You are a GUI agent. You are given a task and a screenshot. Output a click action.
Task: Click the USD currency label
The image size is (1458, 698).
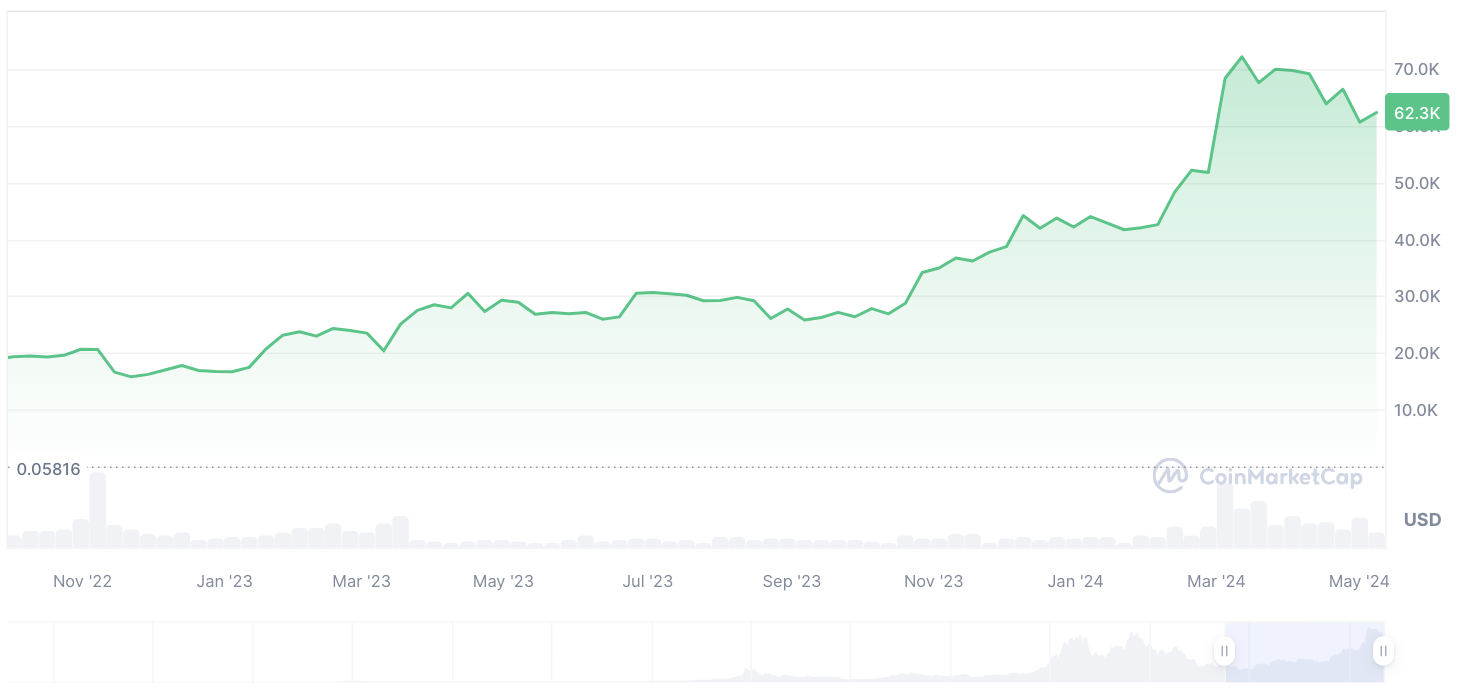[x=1422, y=520]
